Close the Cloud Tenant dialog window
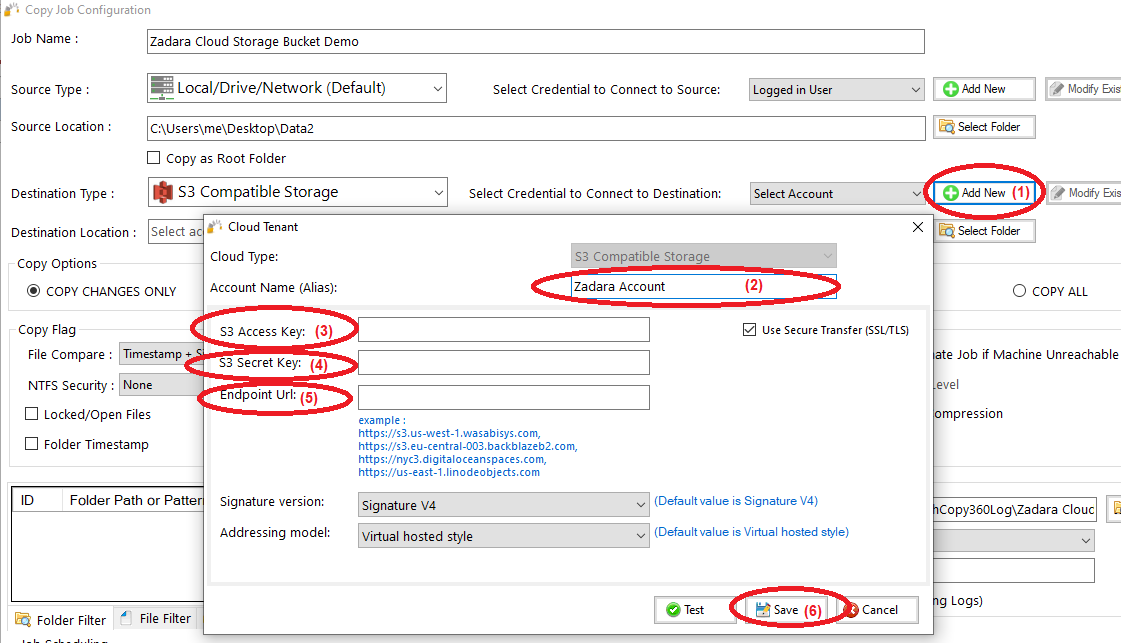Image resolution: width=1121 pixels, height=643 pixels. (918, 227)
